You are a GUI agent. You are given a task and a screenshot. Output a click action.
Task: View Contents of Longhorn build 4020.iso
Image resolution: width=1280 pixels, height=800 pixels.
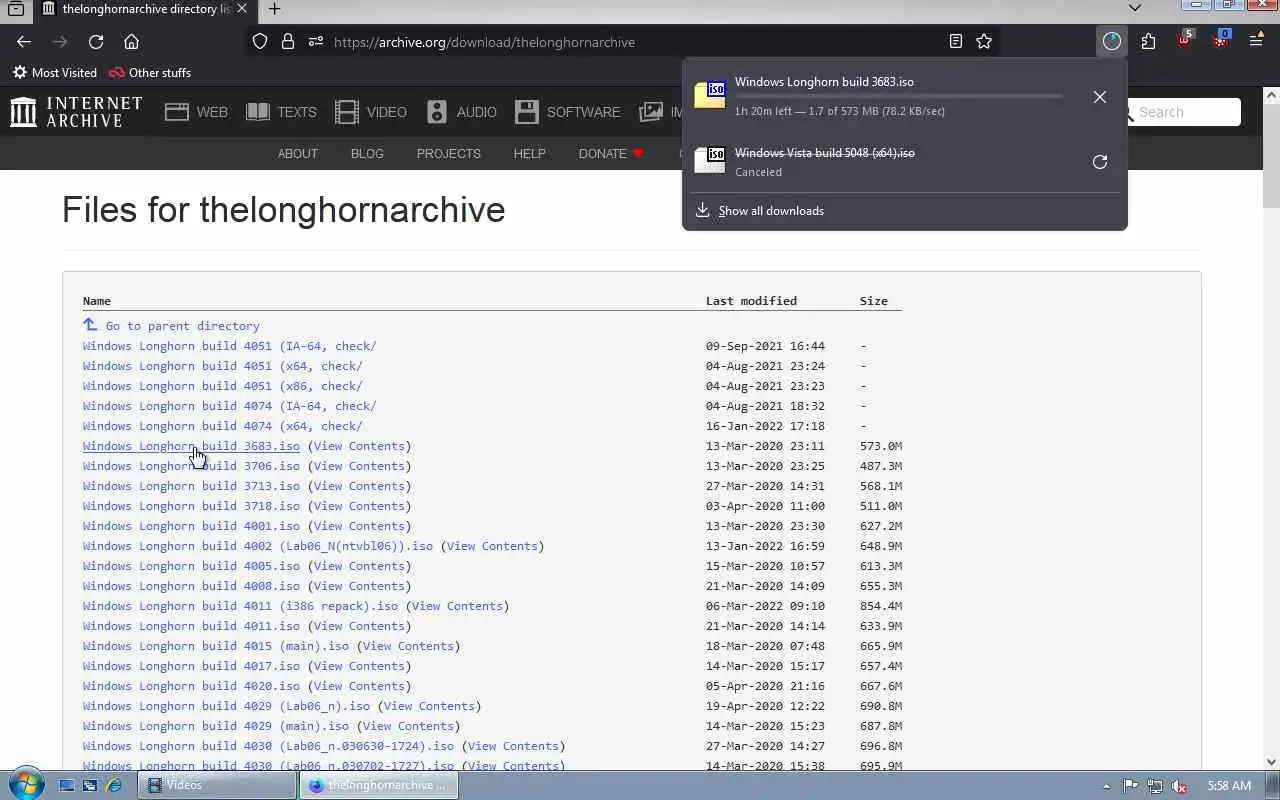click(359, 686)
